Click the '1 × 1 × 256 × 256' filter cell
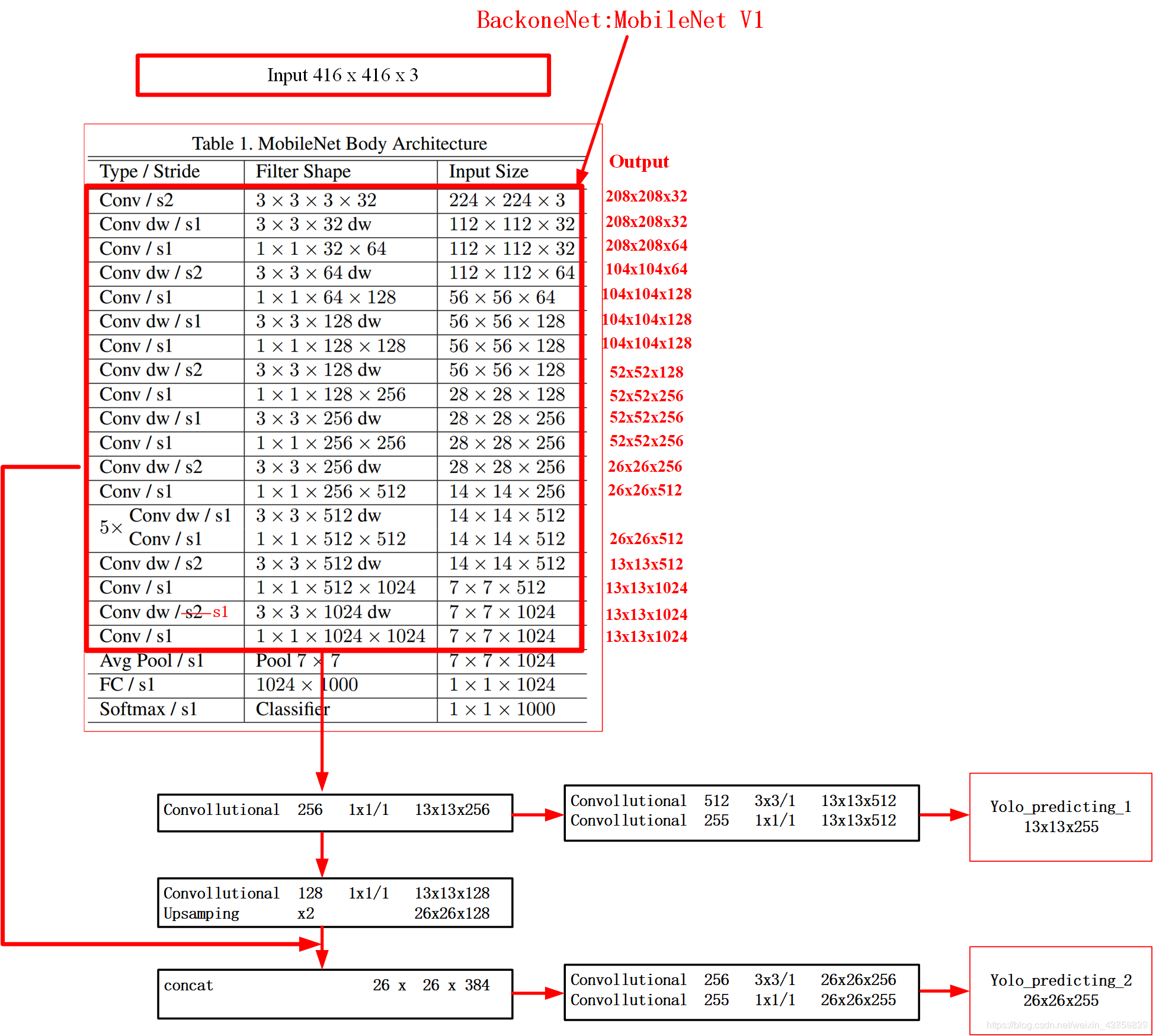This screenshot has width=1153, height=1036. tap(331, 443)
